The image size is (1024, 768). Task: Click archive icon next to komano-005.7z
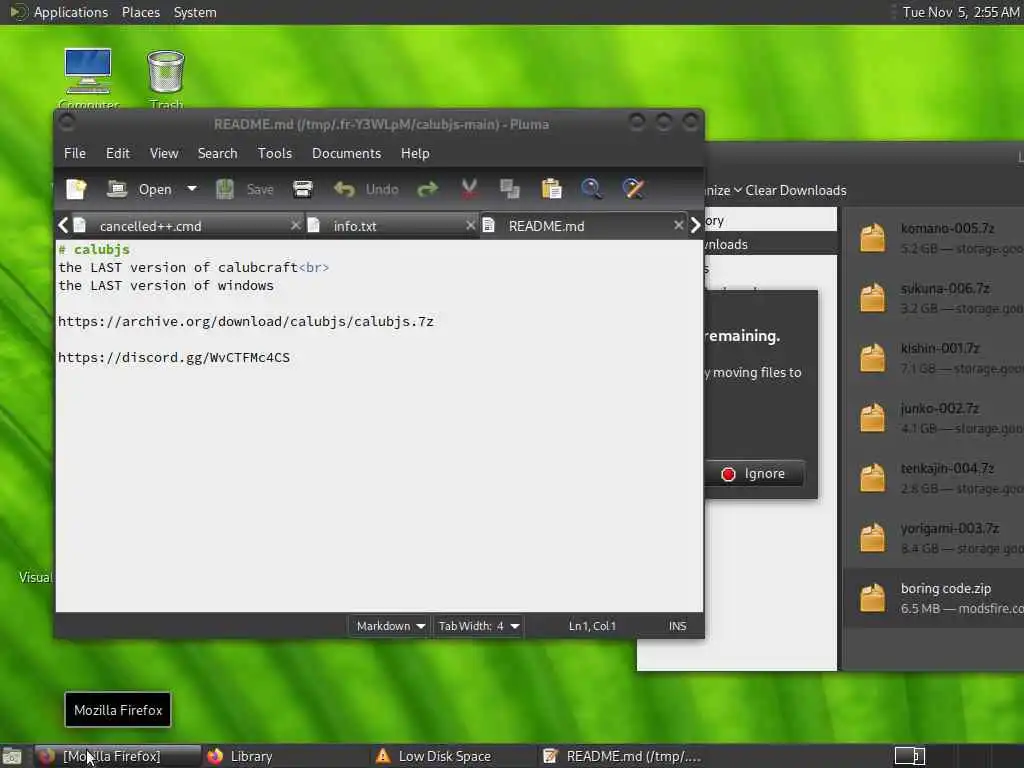click(x=872, y=237)
